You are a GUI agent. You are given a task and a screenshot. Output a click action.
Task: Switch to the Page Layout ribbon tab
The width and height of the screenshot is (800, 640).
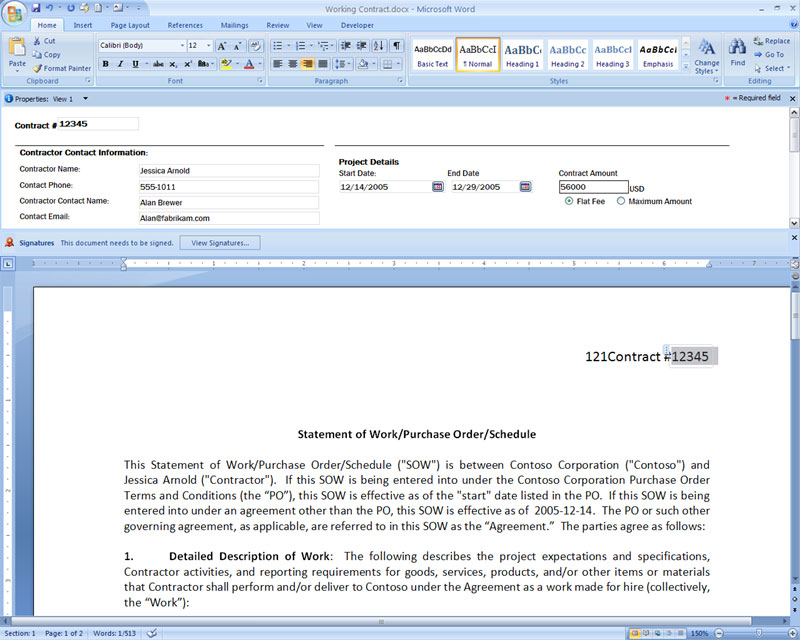pyautogui.click(x=130, y=25)
